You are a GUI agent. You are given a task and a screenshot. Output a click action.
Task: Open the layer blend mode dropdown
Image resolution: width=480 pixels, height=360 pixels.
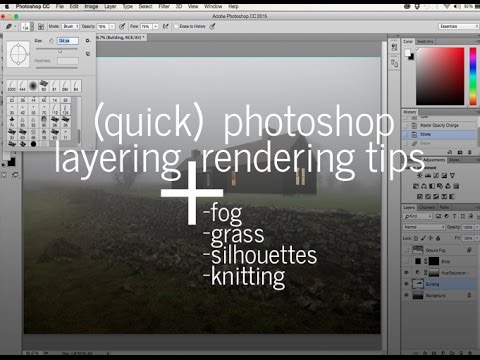tap(424, 227)
